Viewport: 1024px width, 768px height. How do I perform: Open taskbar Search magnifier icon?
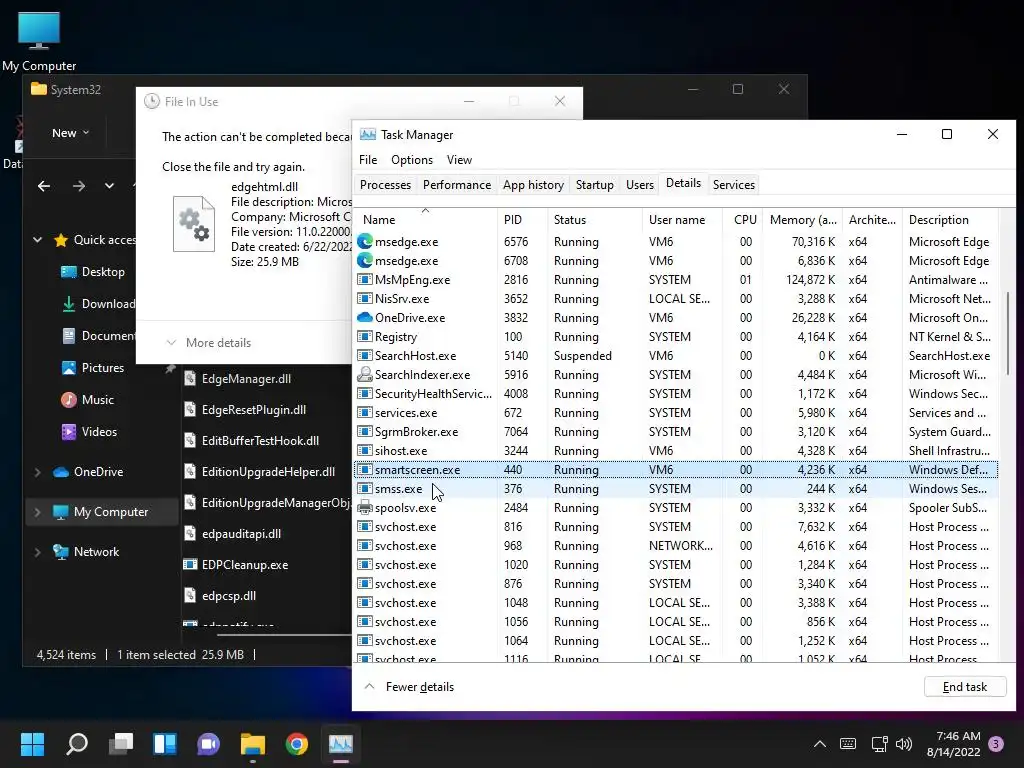point(77,743)
